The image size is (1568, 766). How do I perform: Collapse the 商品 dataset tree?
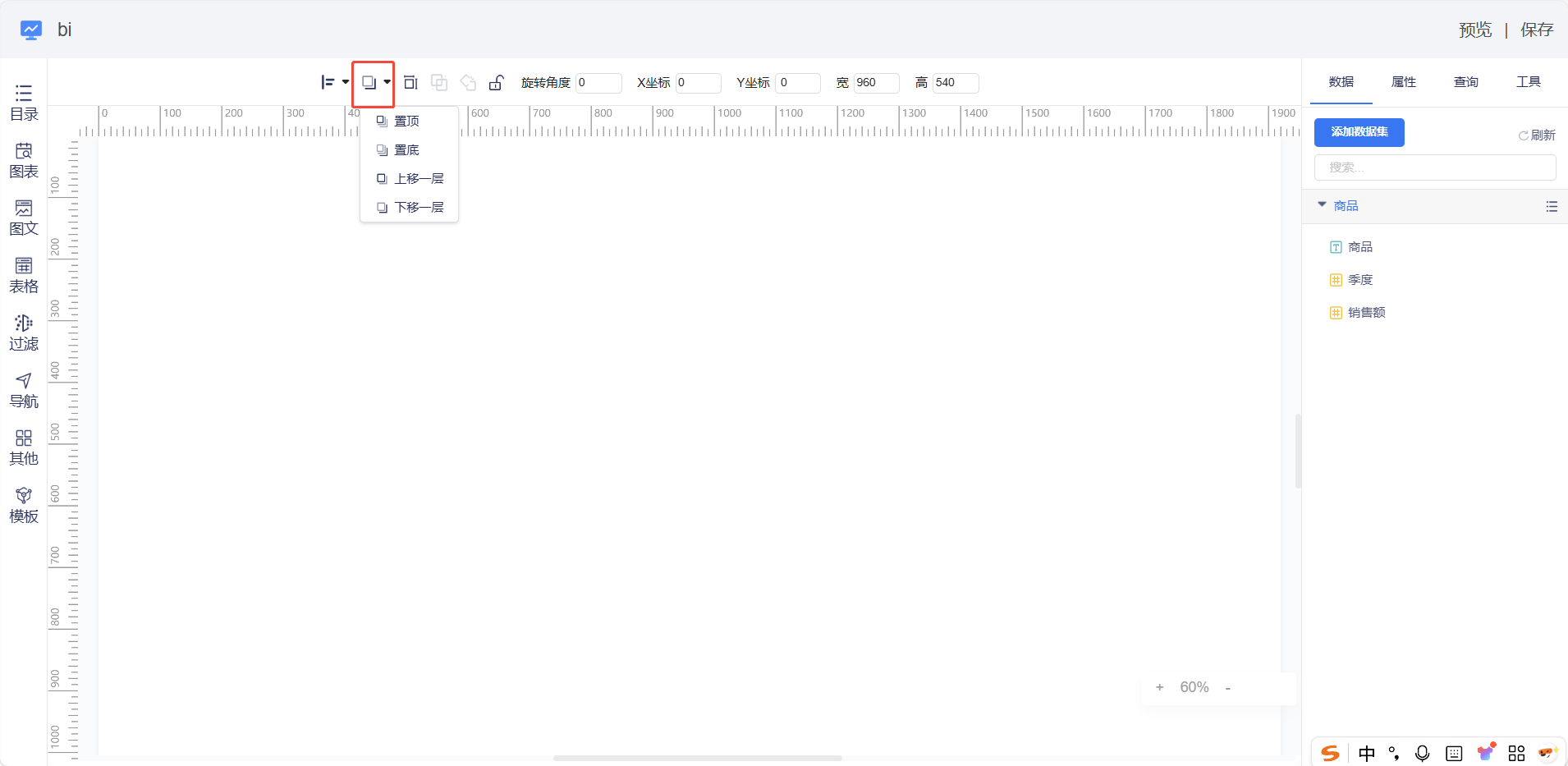(x=1322, y=205)
